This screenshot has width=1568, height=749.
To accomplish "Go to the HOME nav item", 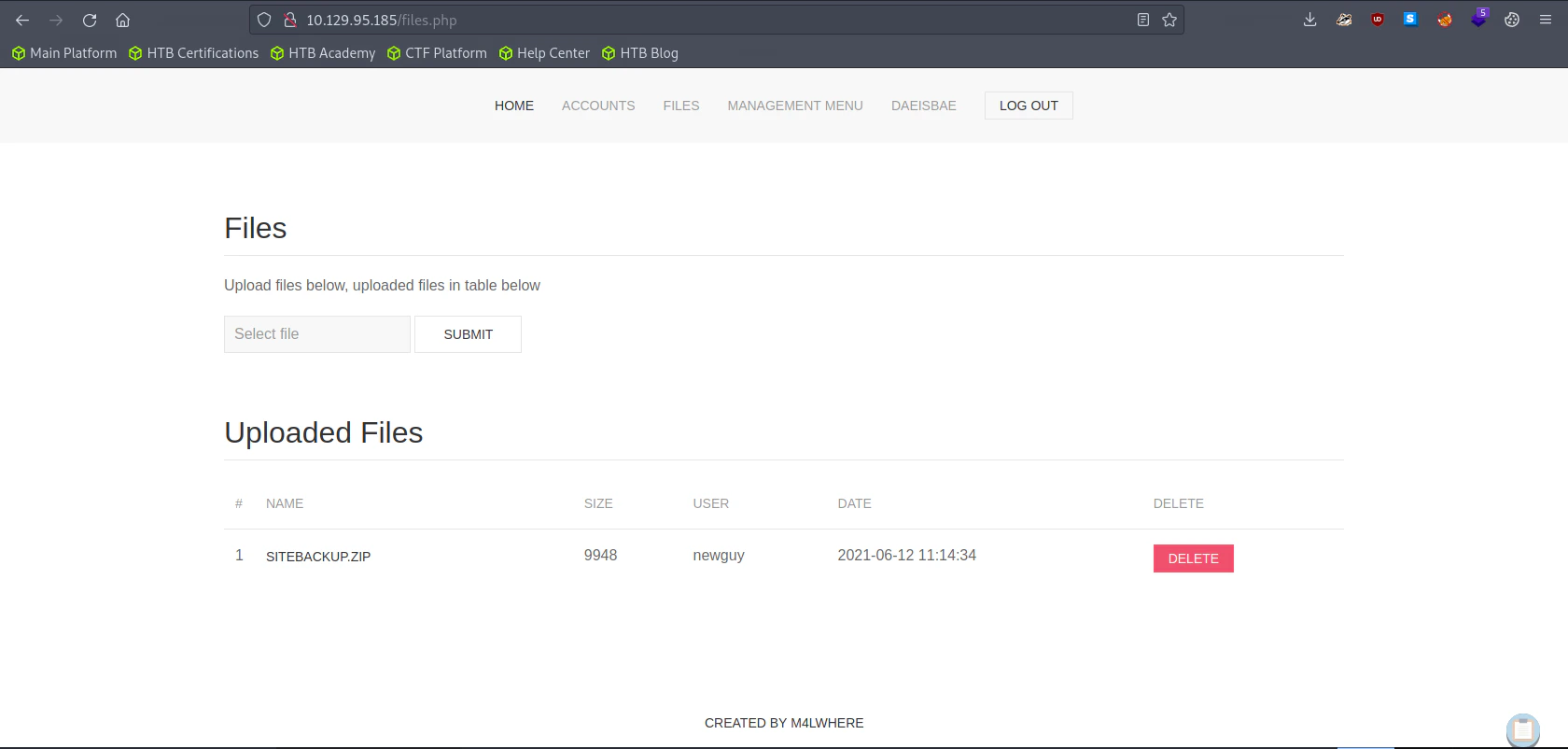I will (x=514, y=106).
